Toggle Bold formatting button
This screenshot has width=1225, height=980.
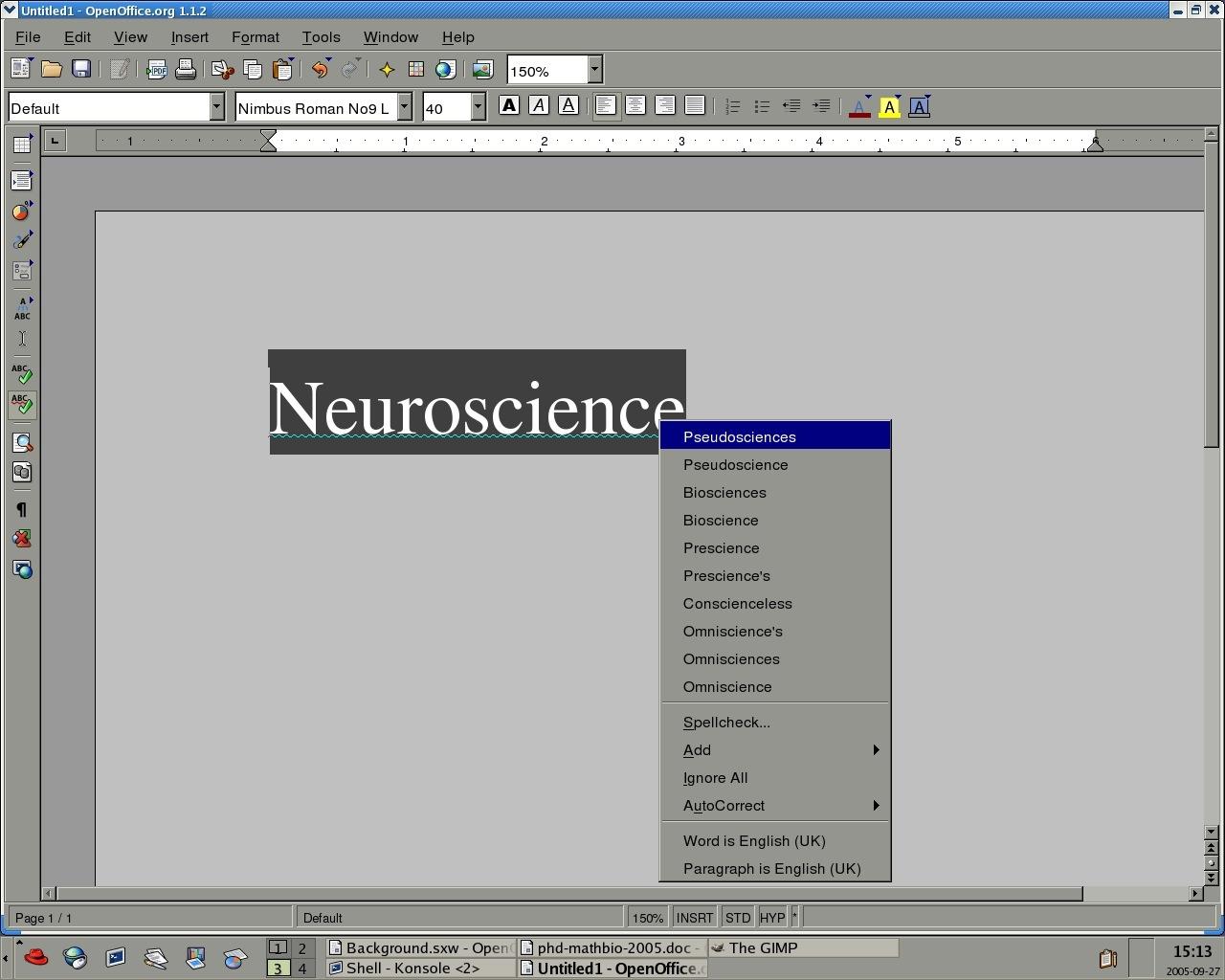(x=509, y=106)
